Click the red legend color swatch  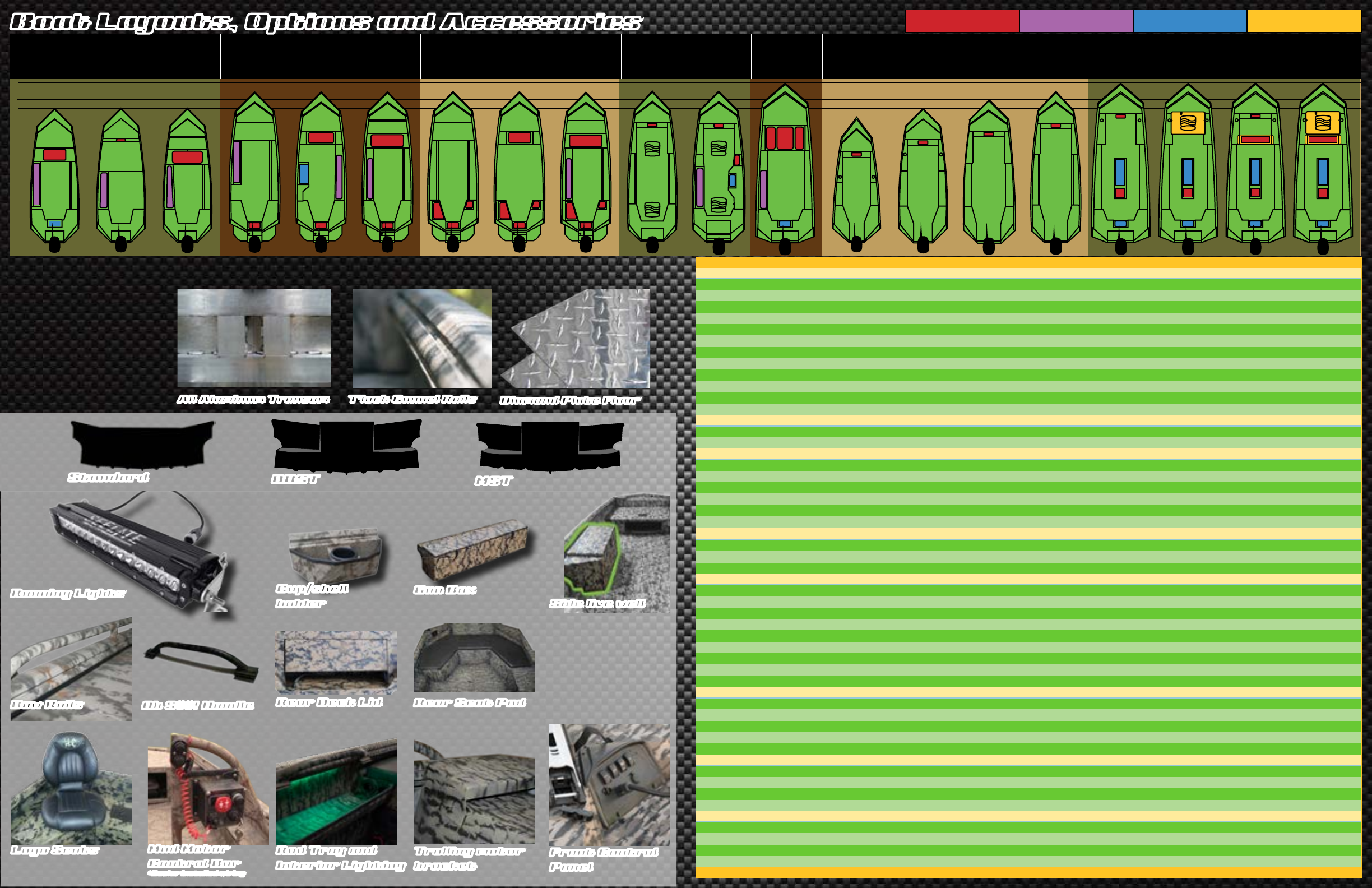click(962, 21)
